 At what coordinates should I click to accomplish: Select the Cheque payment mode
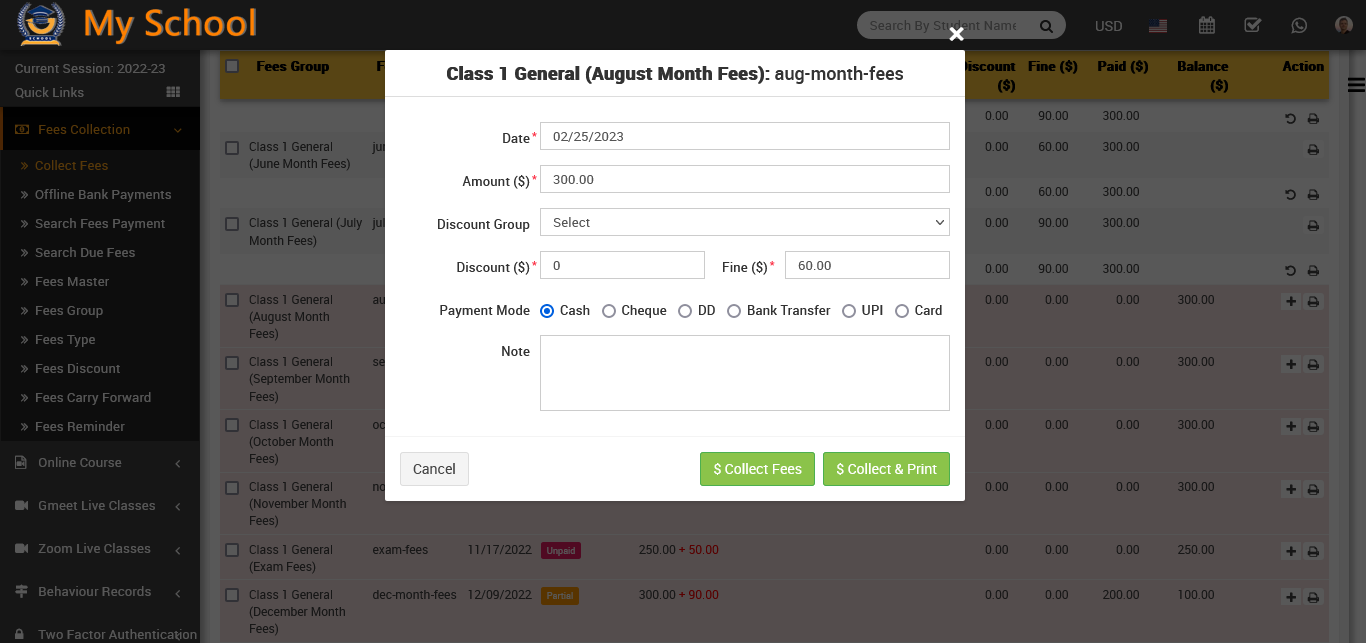coord(609,311)
